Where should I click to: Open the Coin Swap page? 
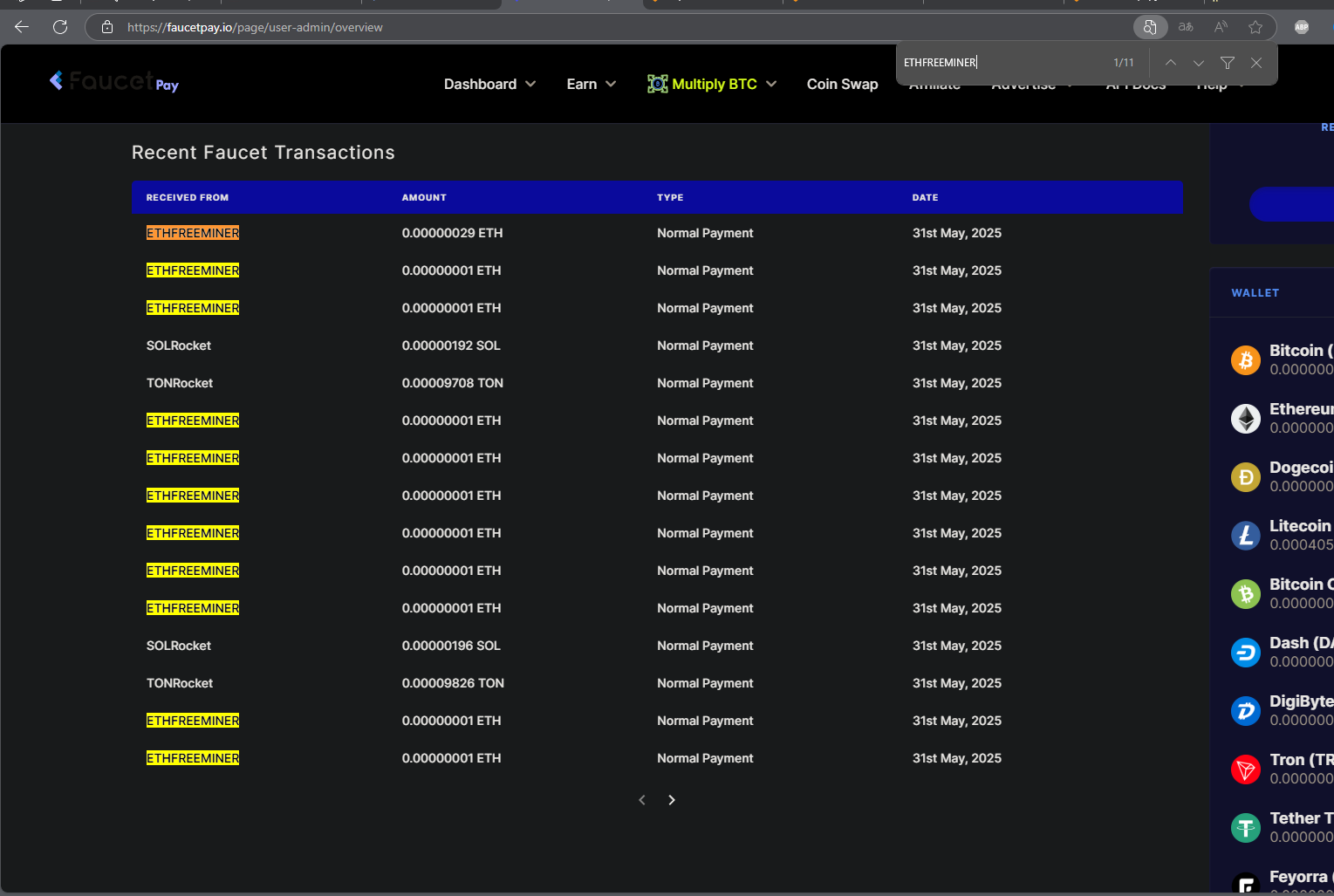pos(843,84)
